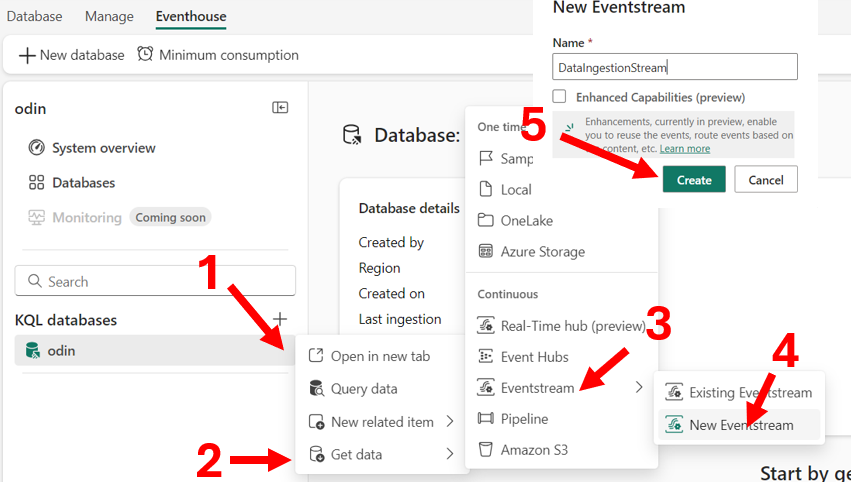
Task: Expand the Eventstream submenu chevron
Action: [x=639, y=388]
